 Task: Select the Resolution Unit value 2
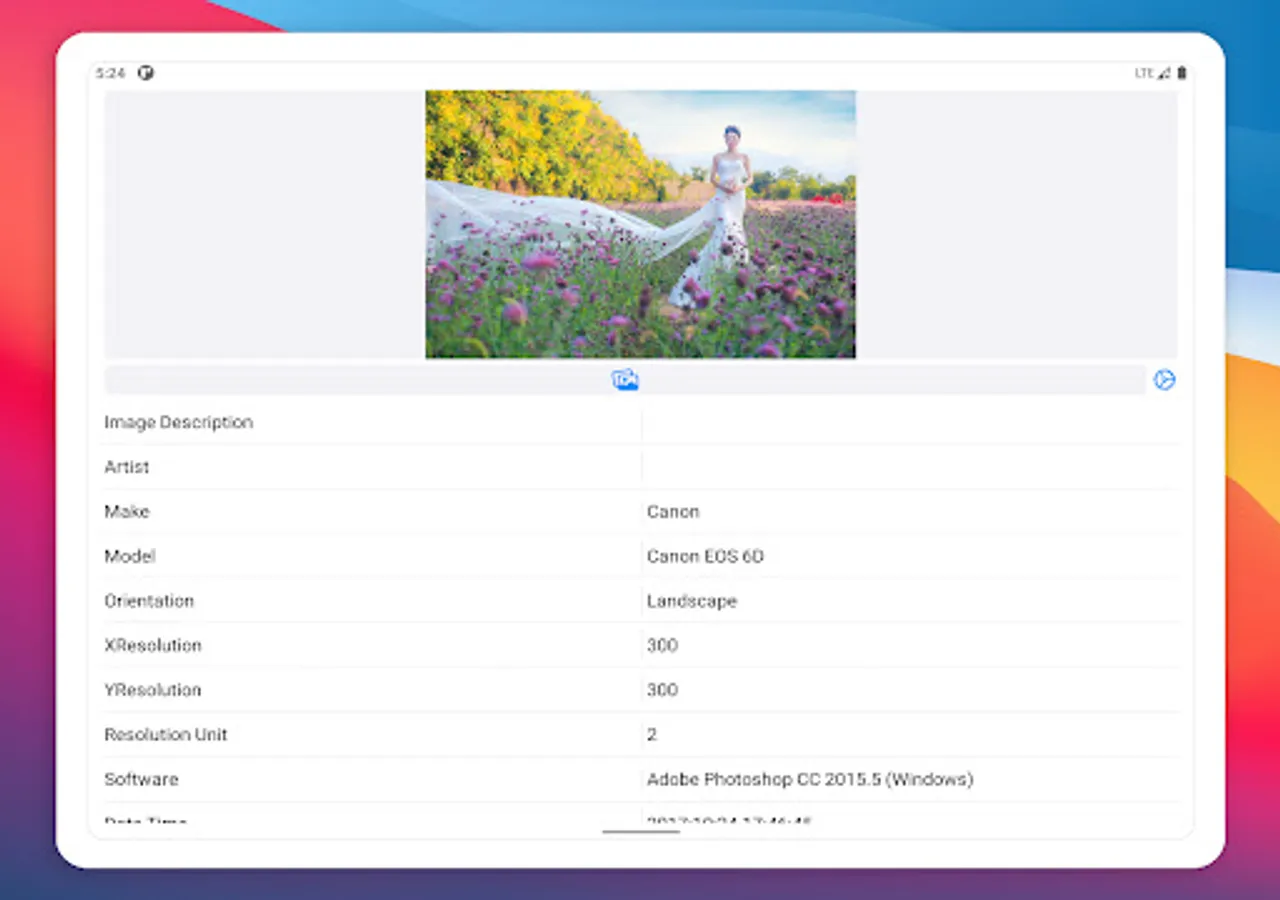pos(652,734)
